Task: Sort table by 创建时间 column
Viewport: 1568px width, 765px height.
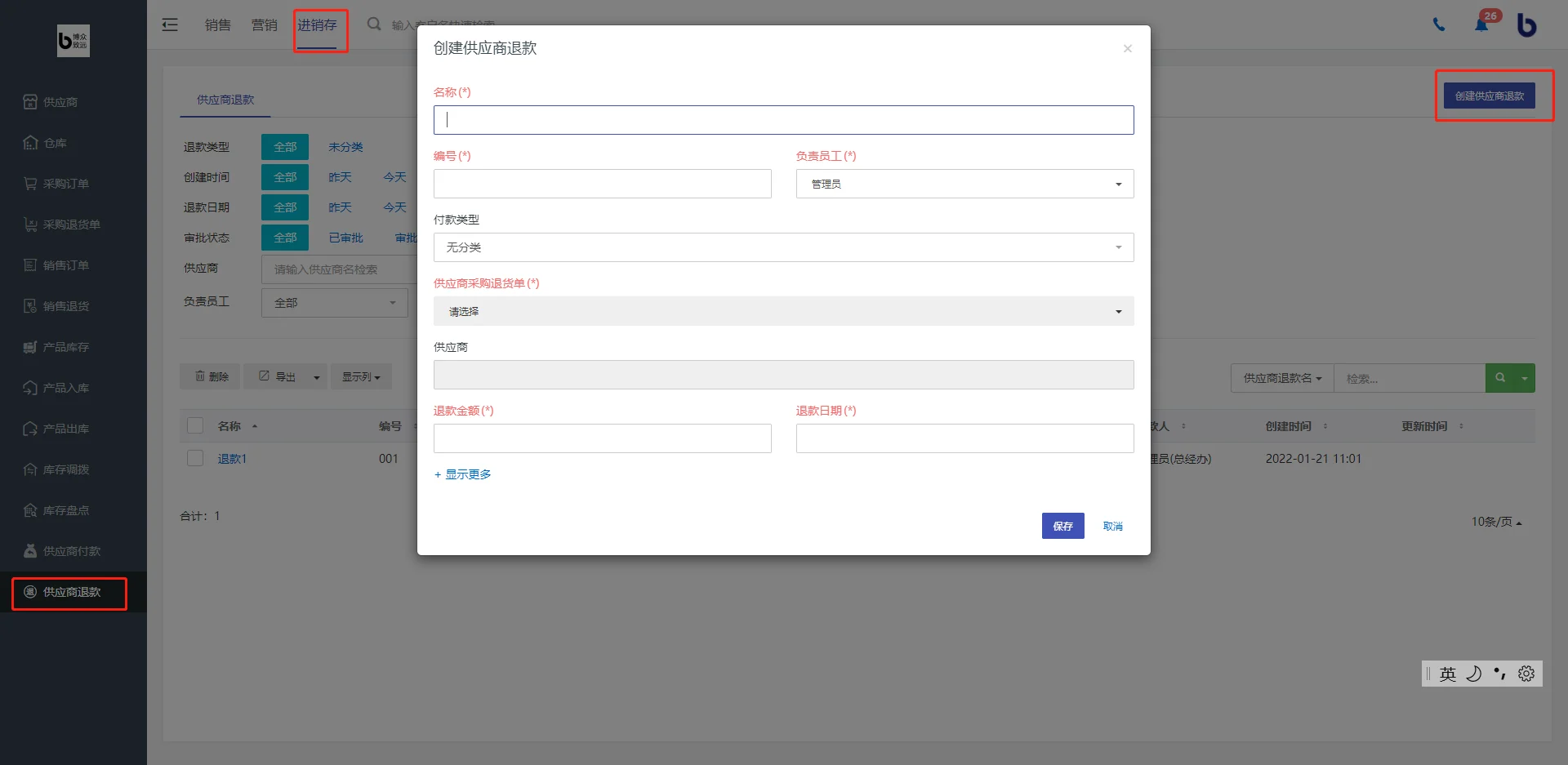Action: tap(1296, 426)
